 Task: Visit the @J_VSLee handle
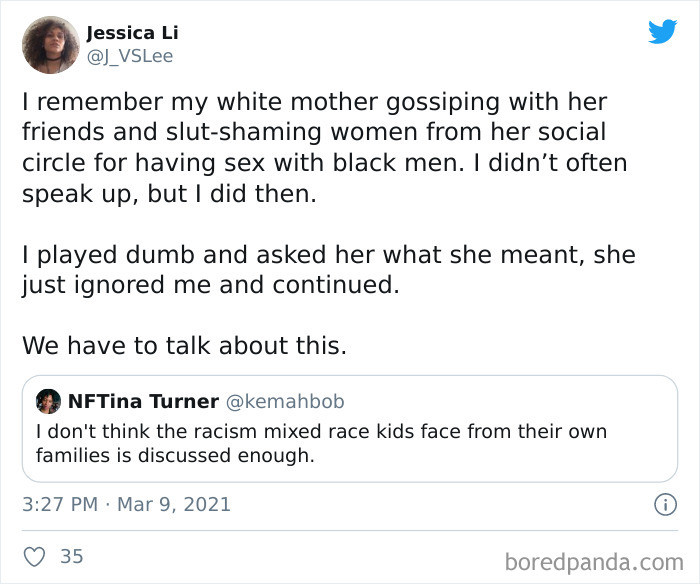tap(129, 56)
